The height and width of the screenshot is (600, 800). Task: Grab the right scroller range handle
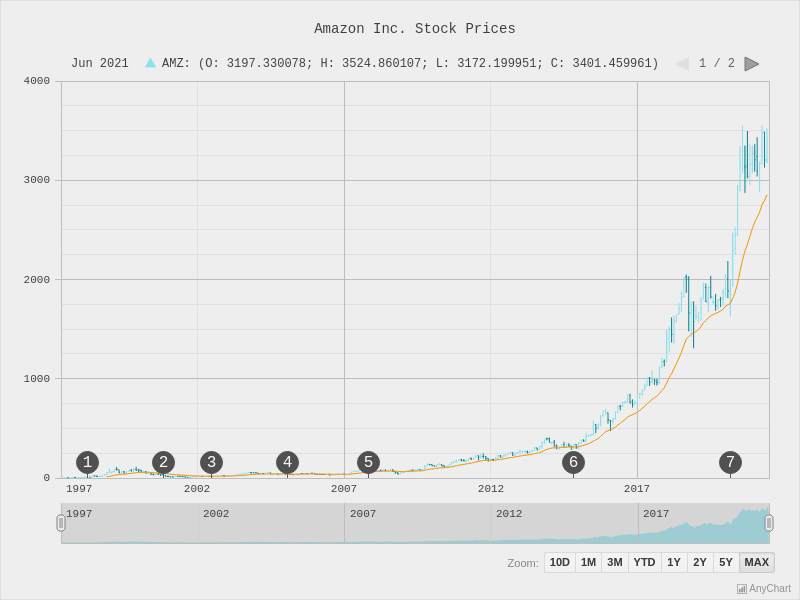tap(769, 523)
